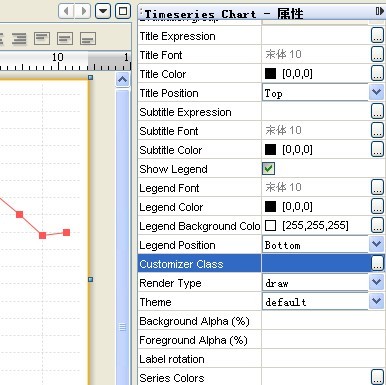The width and height of the screenshot is (386, 385).
Task: Click the Subtitle Color black swatch
Action: tap(270, 149)
